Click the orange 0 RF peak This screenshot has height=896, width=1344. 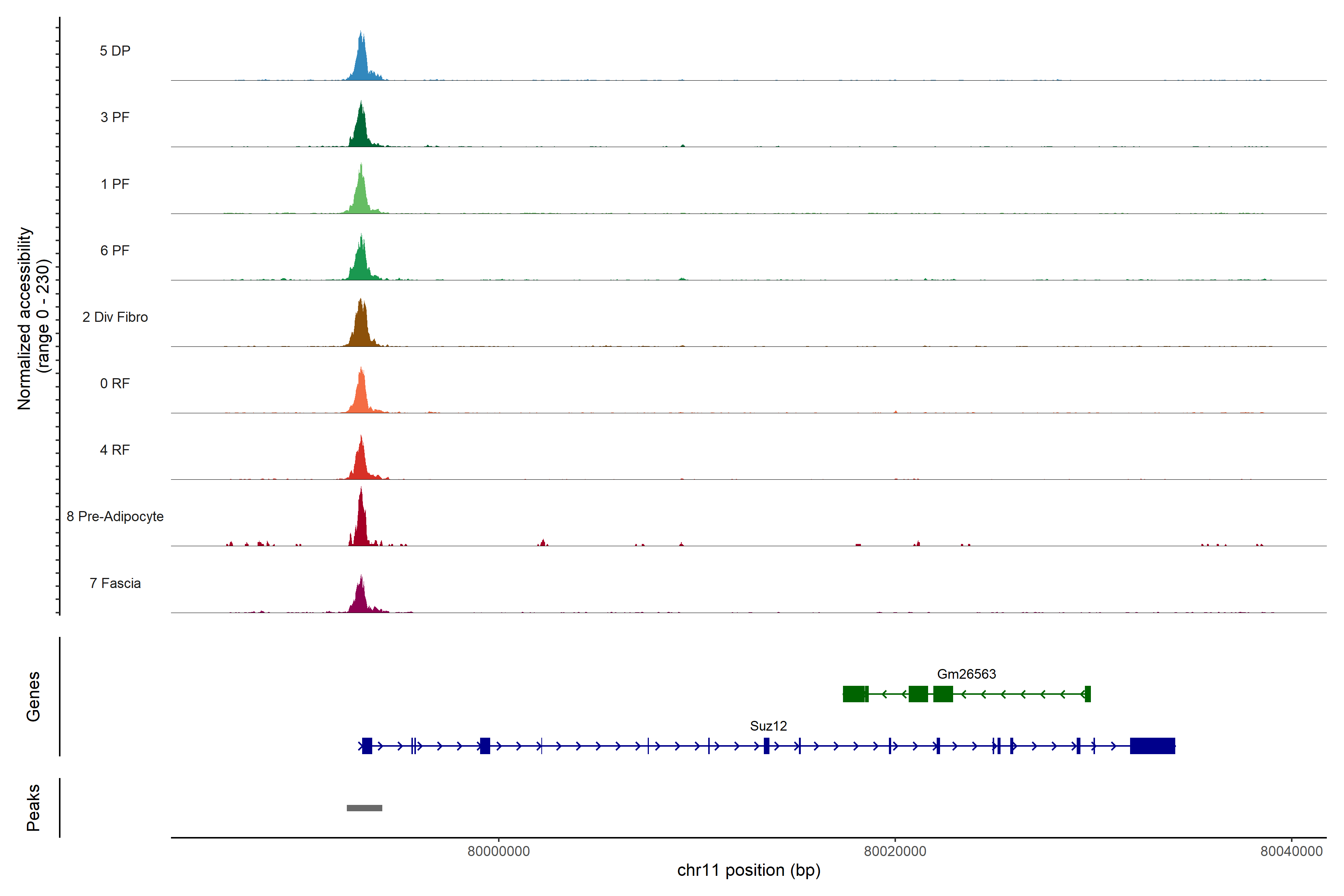click(x=361, y=395)
